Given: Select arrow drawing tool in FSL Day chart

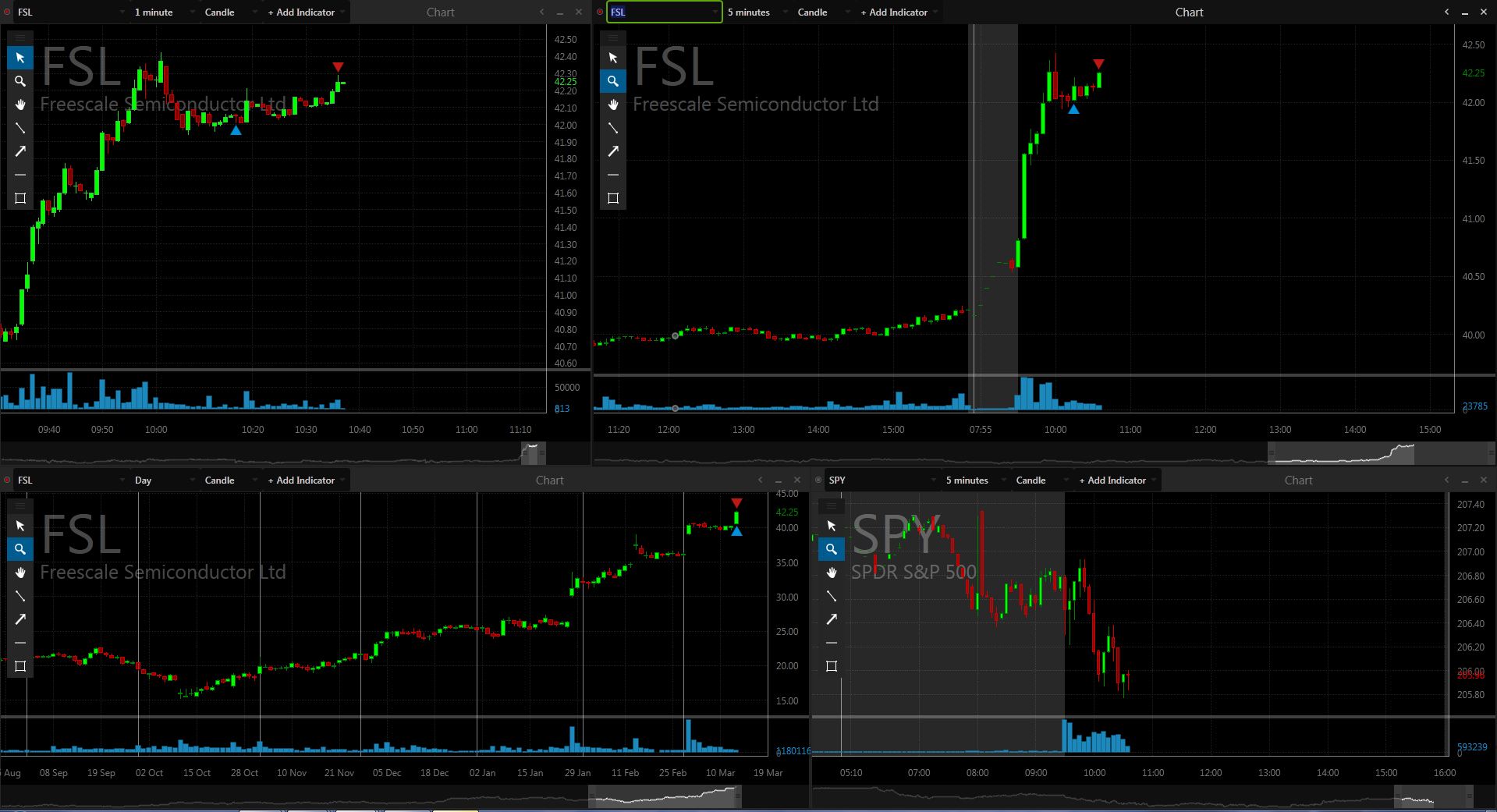Looking at the screenshot, I should [x=20, y=619].
